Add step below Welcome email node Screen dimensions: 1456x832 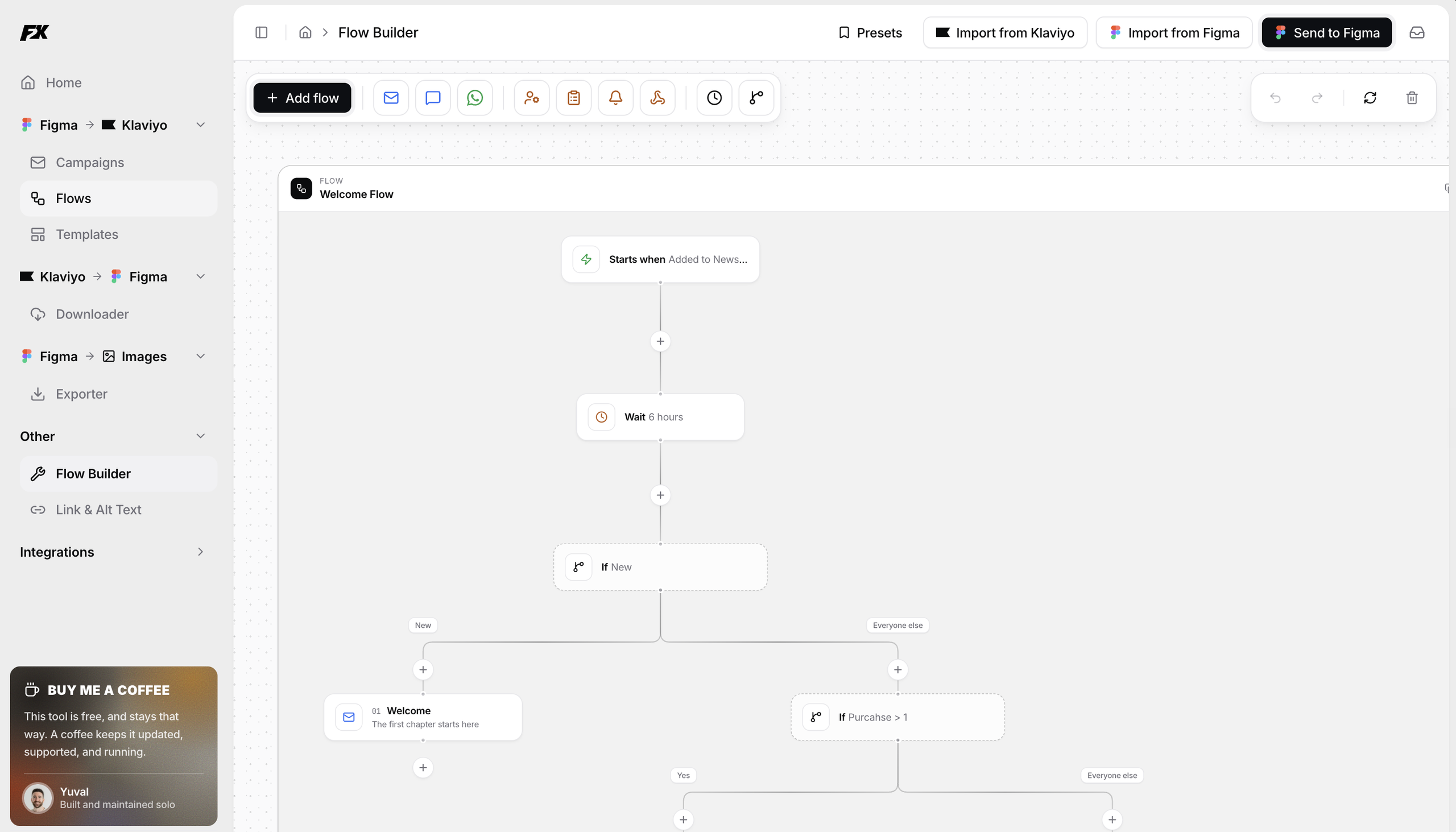423,767
